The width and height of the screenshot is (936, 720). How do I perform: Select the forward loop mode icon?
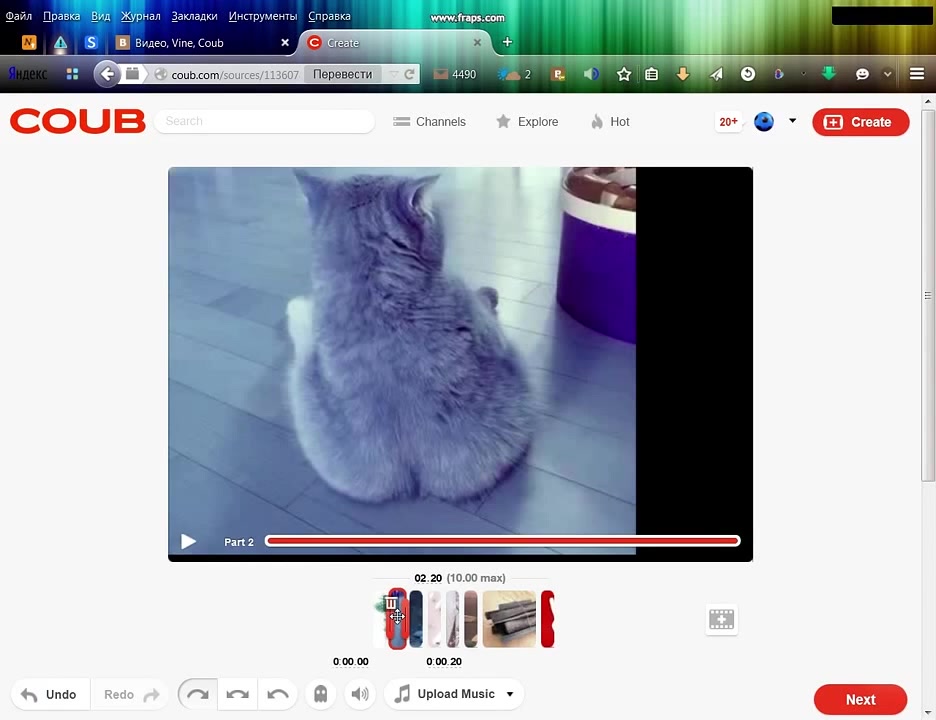(198, 694)
